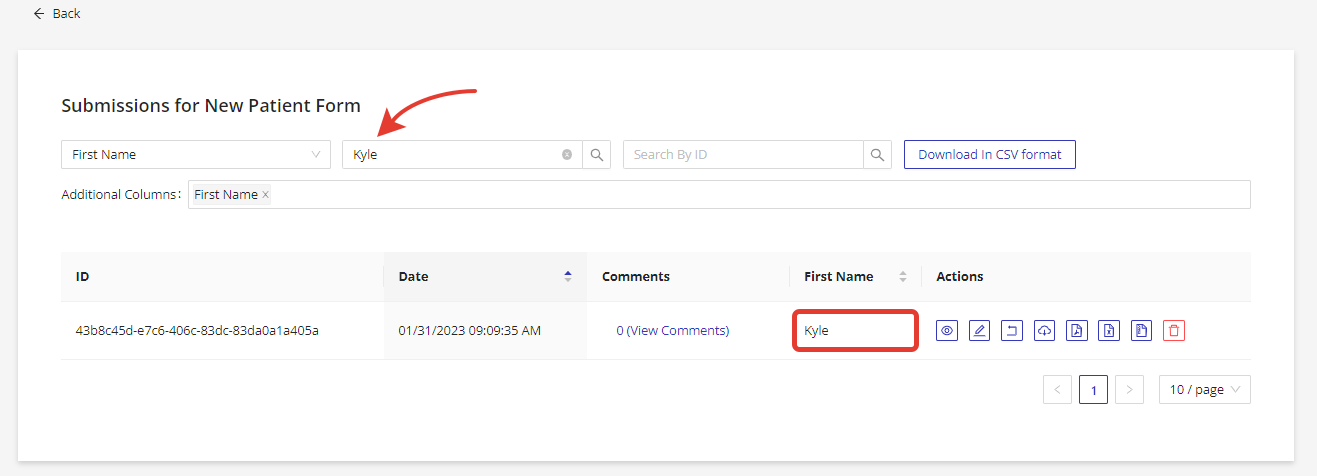Open the 0 (View Comments) link
This screenshot has height=476, width=1317.
(x=672, y=330)
